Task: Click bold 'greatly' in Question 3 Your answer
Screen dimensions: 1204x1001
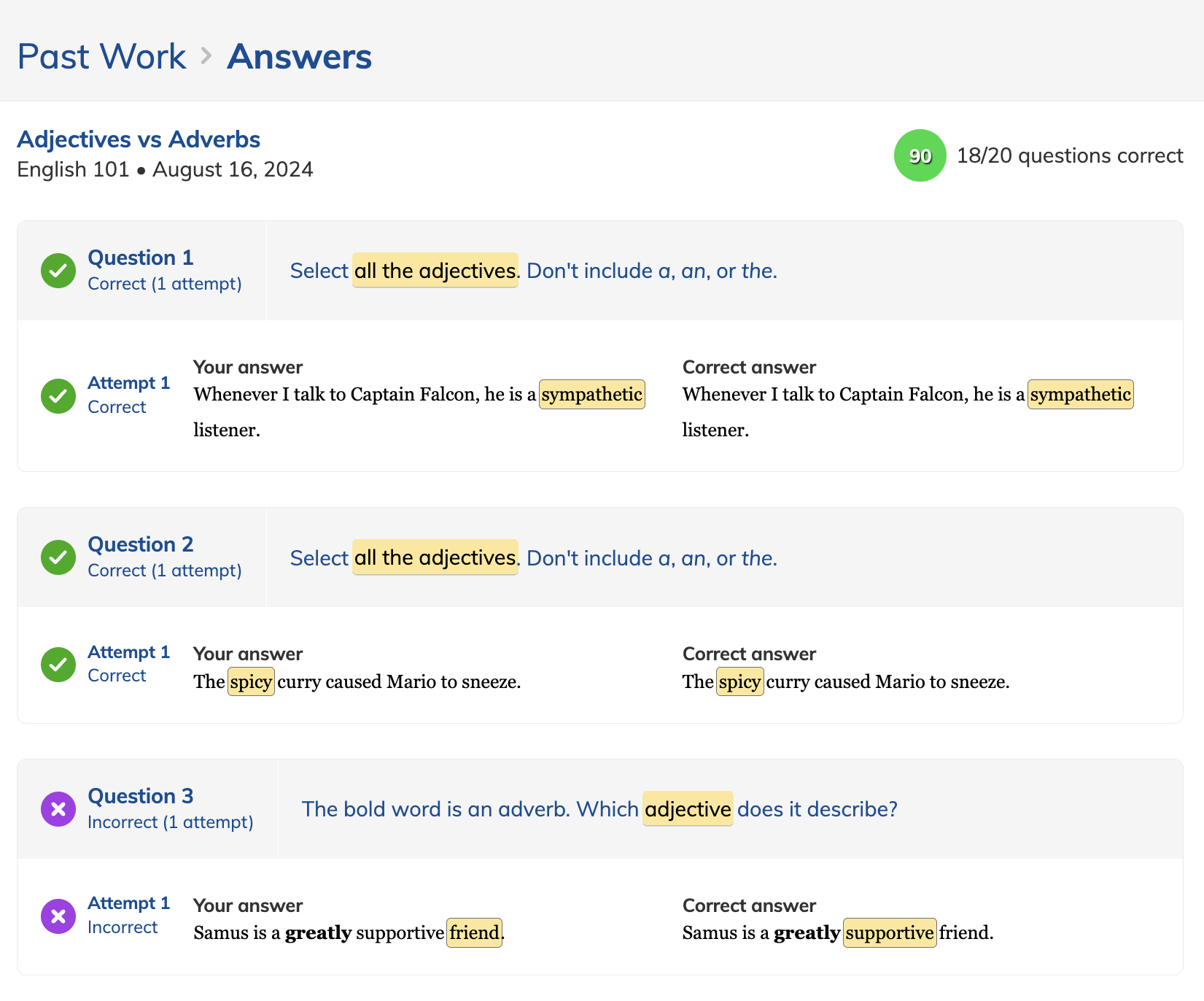Action: [x=319, y=933]
